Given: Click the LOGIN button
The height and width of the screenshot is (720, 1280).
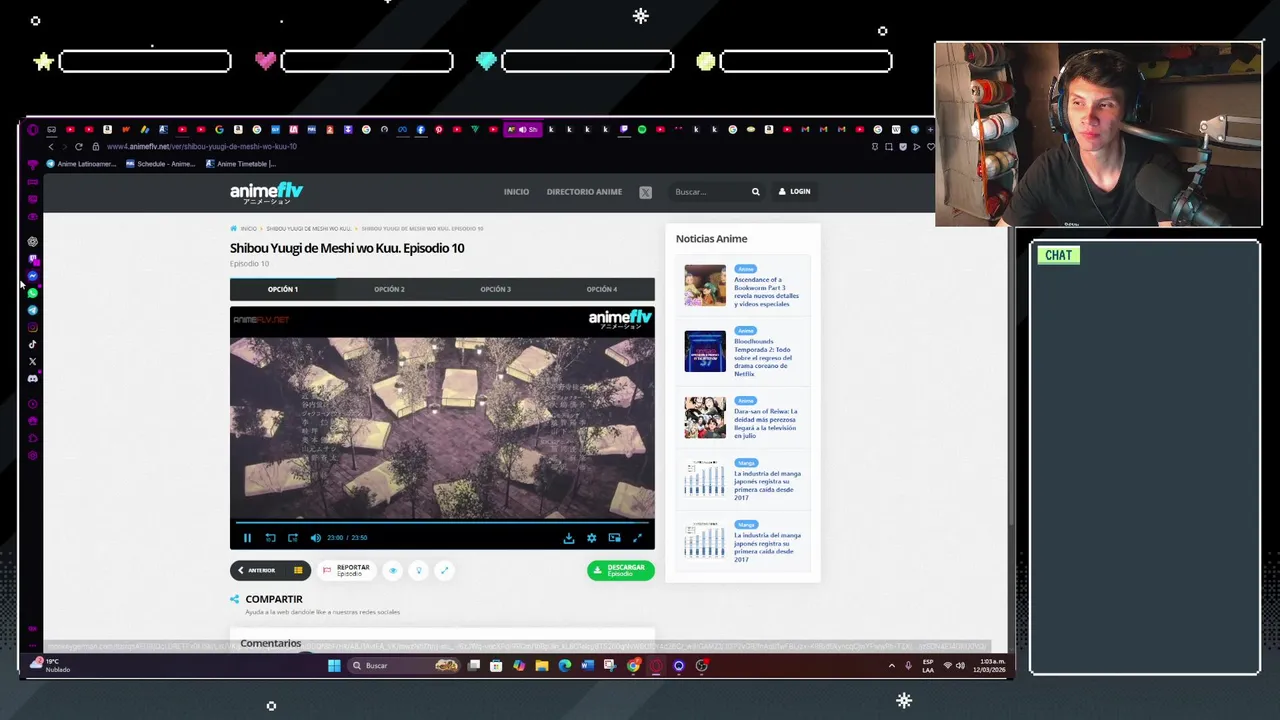Looking at the screenshot, I should pos(794,192).
